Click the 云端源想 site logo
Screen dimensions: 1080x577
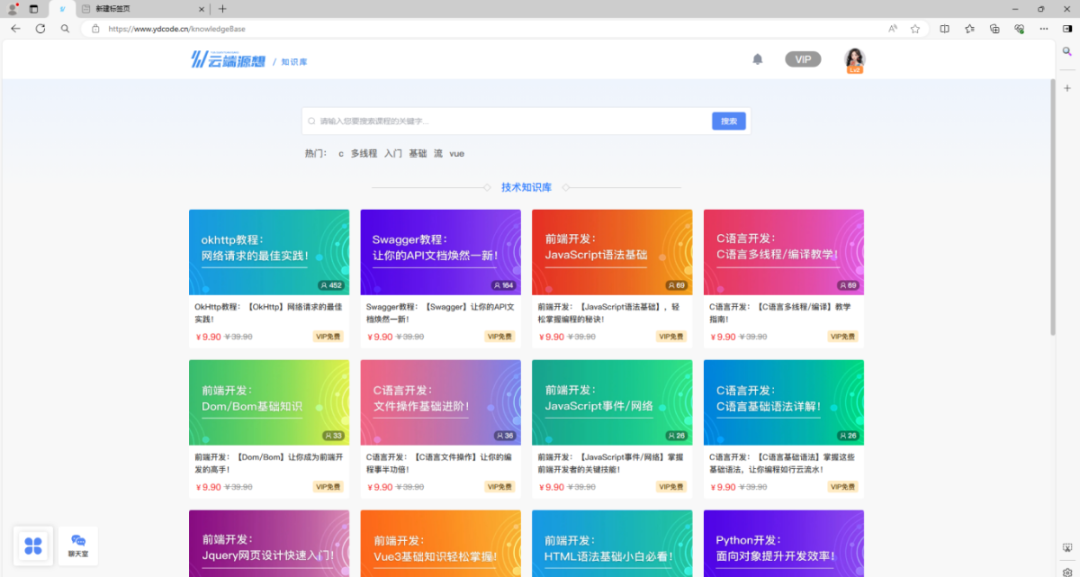(x=228, y=60)
